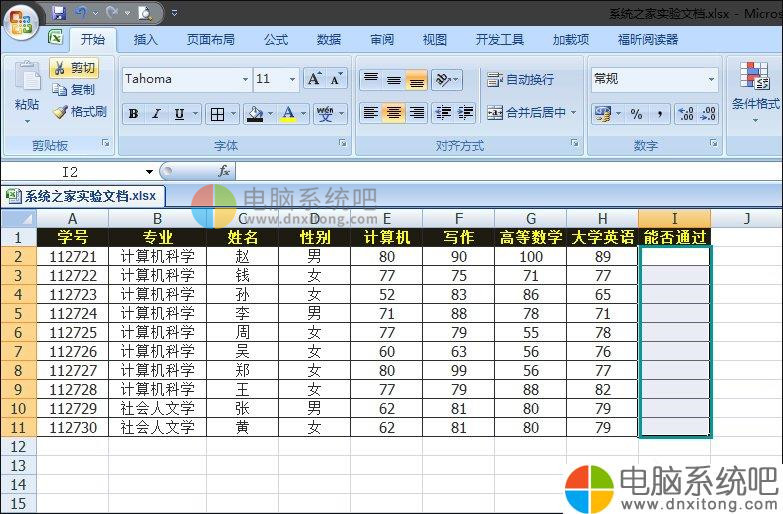The height and width of the screenshot is (514, 783).
Task: Open the Tahoma font name dropdown
Action: 245,79
